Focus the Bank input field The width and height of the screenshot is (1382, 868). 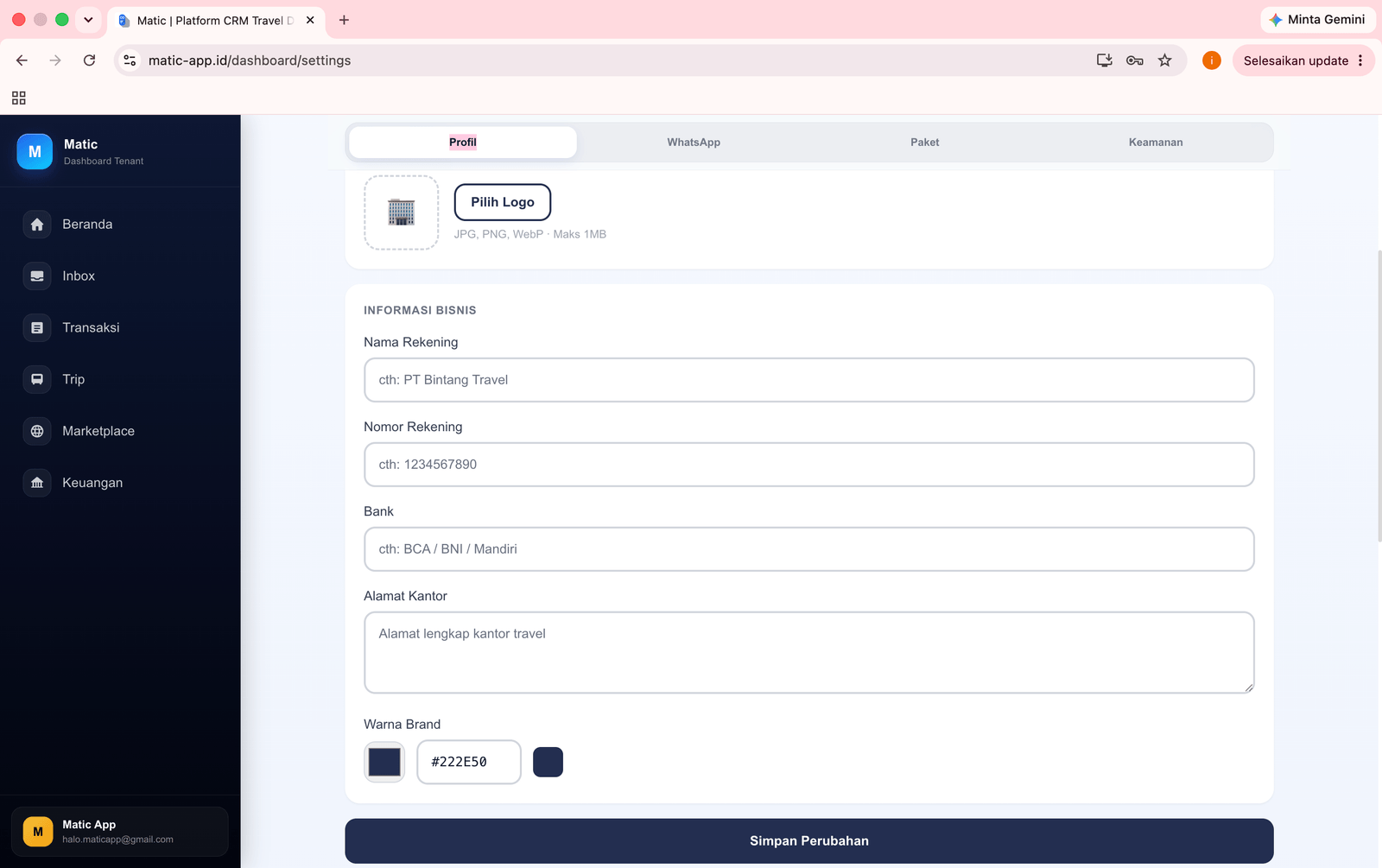pyautogui.click(x=809, y=549)
